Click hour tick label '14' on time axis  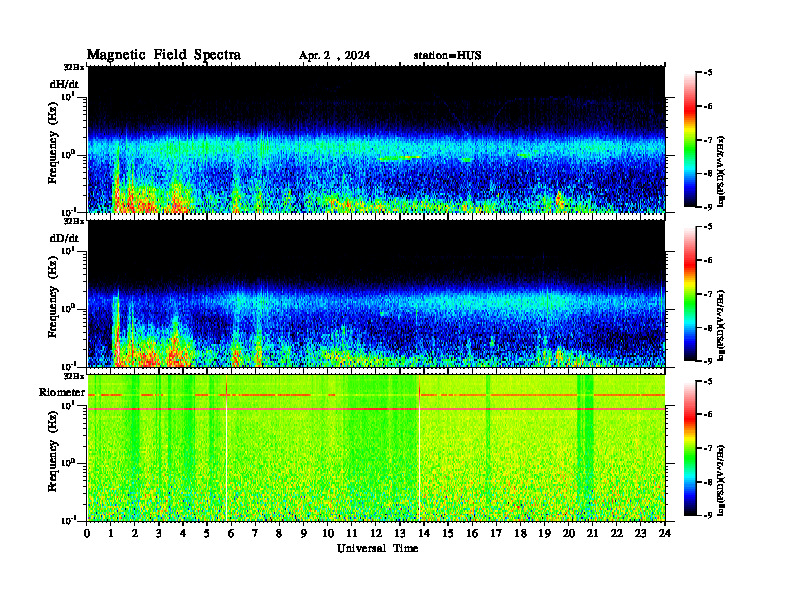click(x=424, y=533)
